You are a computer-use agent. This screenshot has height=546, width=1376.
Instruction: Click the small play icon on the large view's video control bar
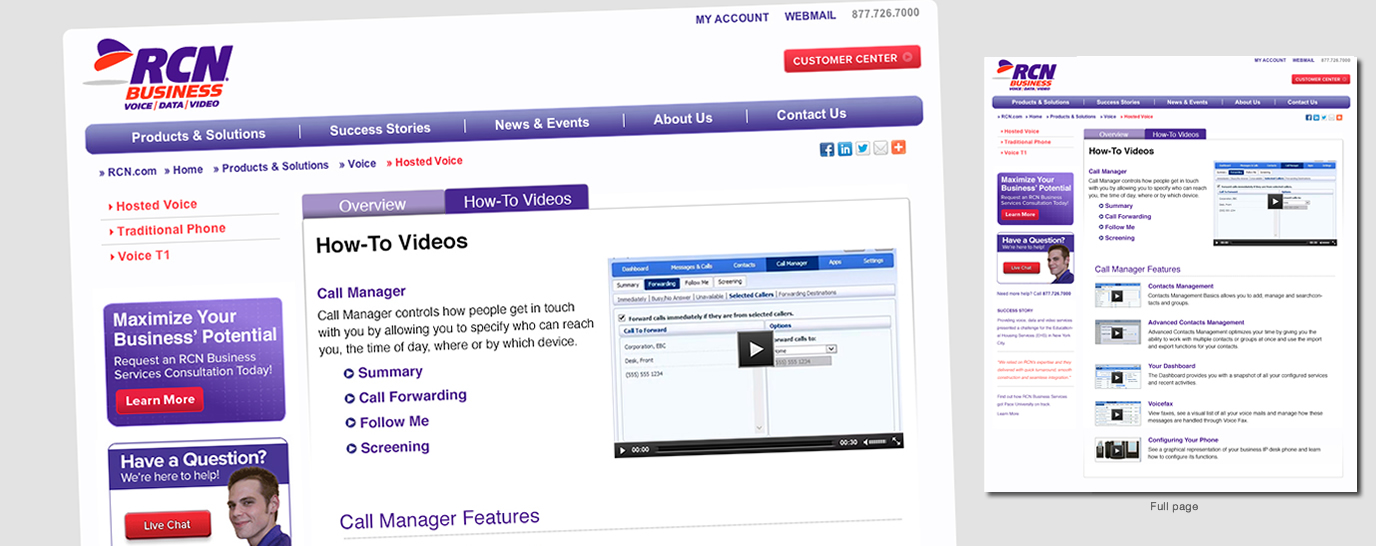[x=622, y=450]
